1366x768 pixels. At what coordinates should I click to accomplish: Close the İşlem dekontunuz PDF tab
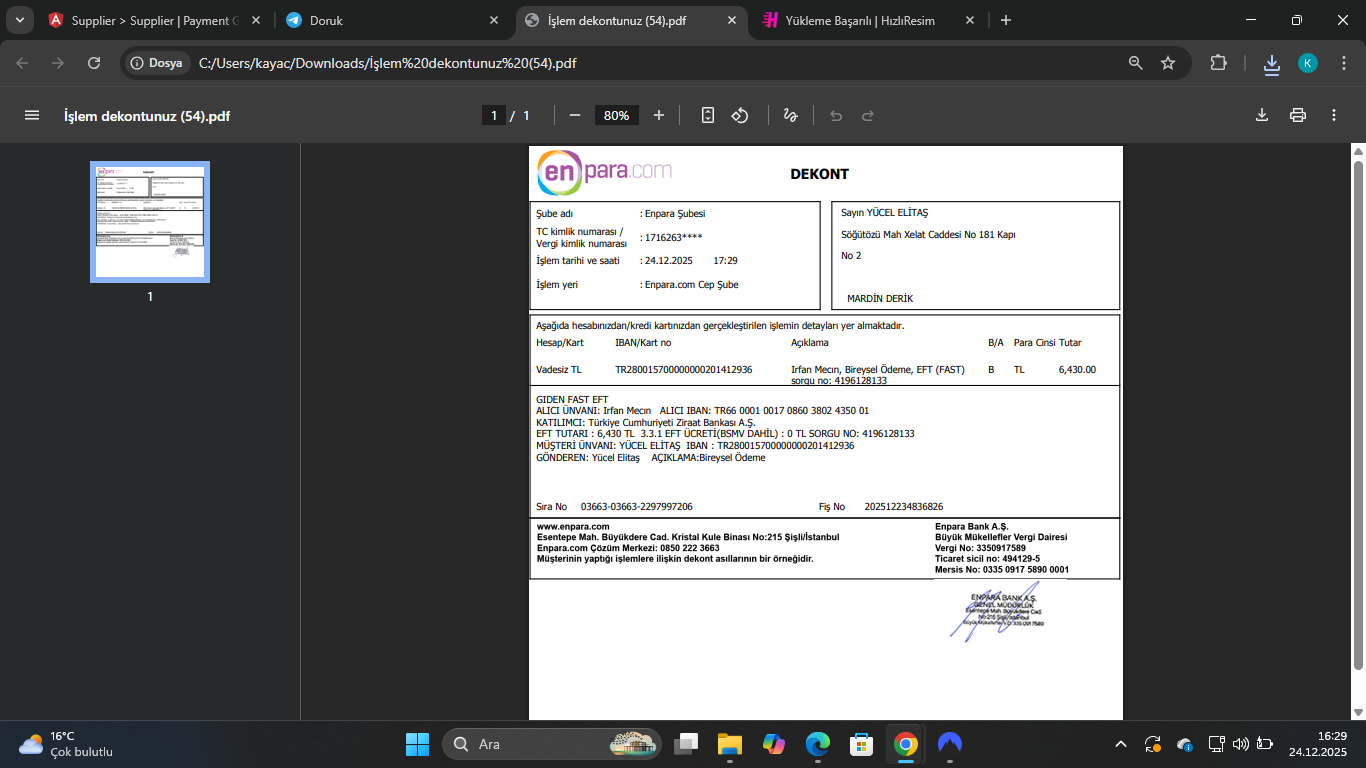click(733, 20)
